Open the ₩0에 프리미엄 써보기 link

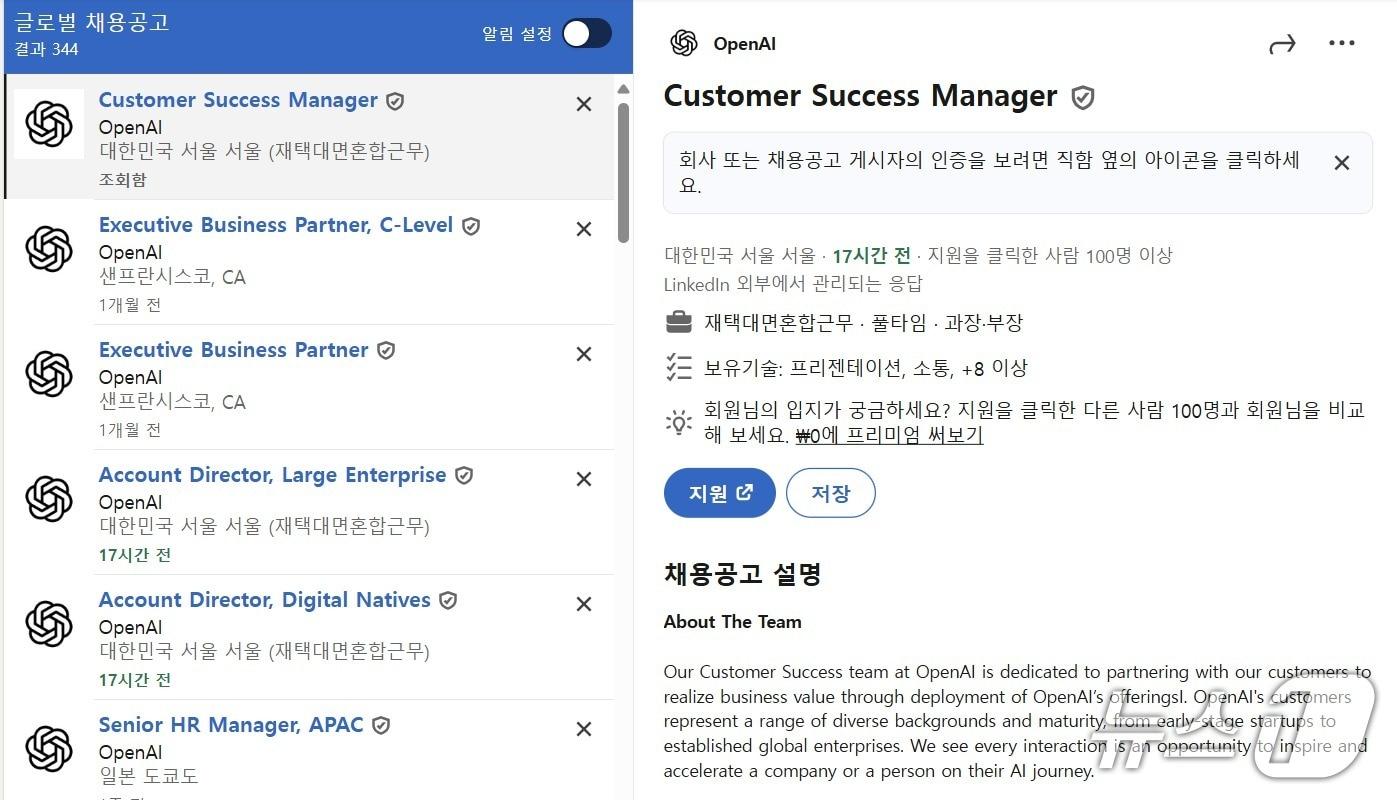(888, 435)
